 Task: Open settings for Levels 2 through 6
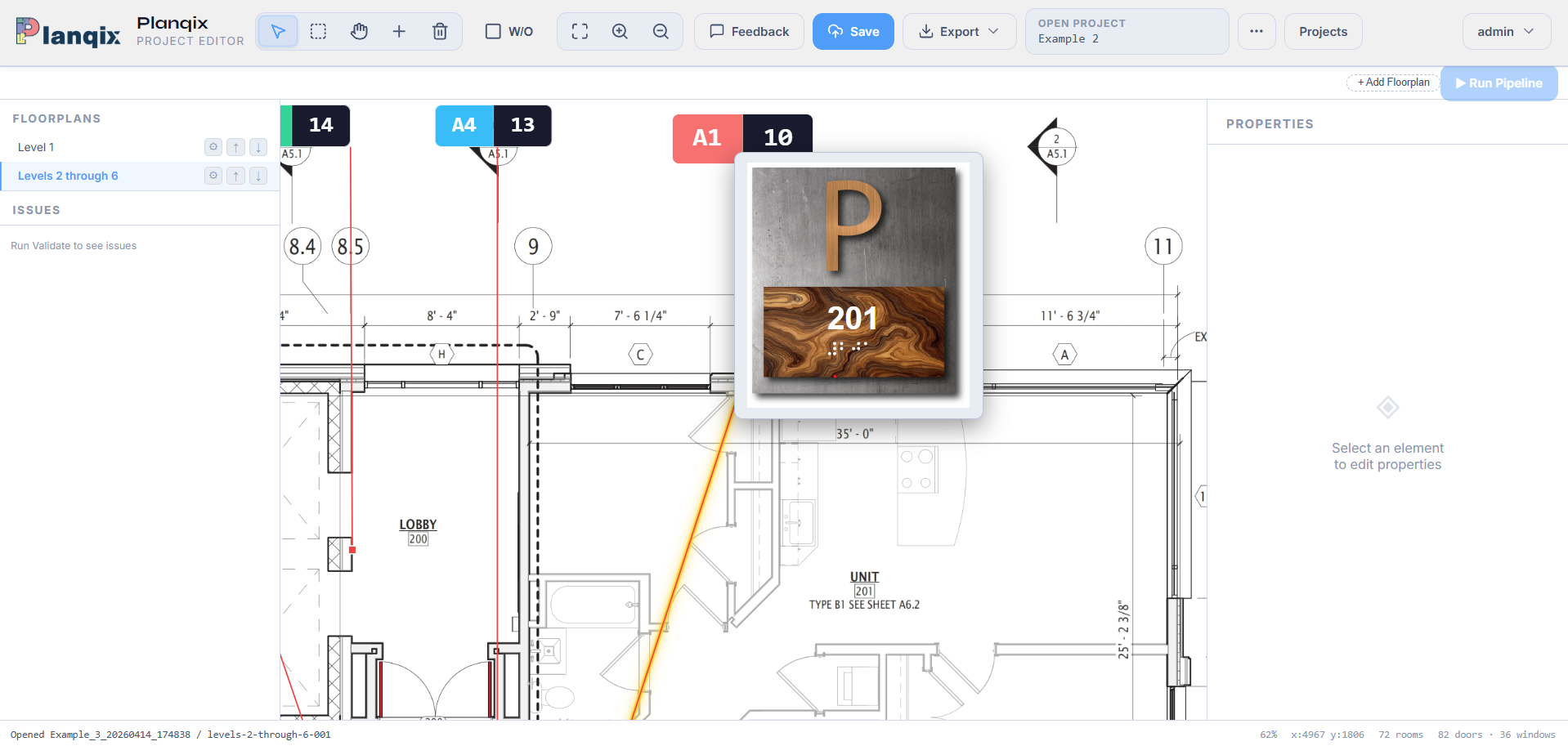[x=213, y=176]
